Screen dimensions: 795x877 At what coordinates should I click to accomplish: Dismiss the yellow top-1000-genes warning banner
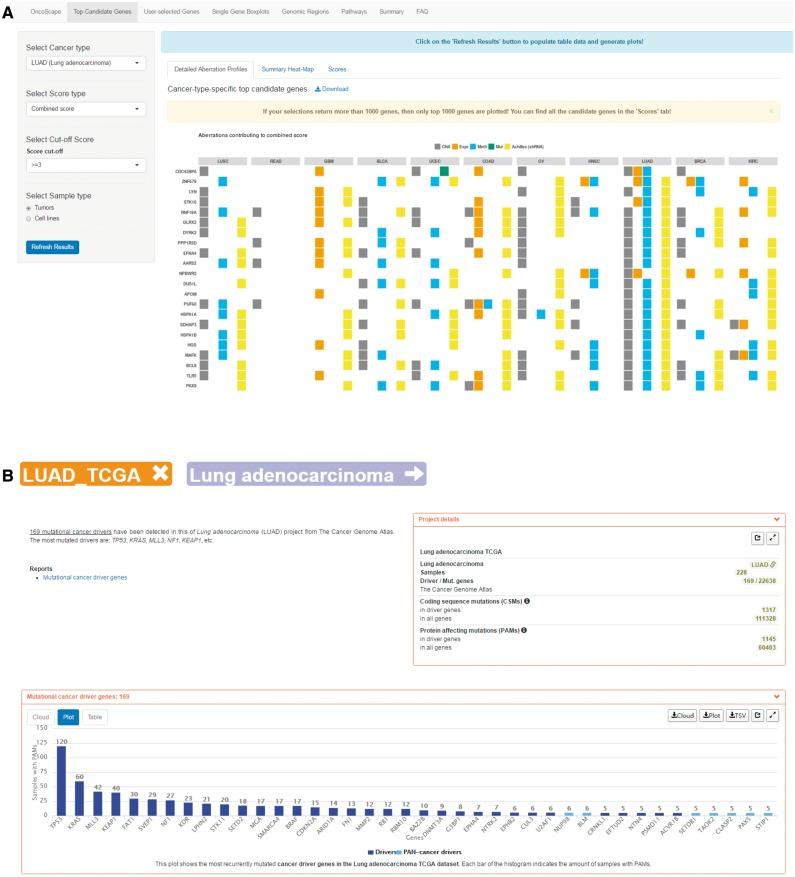tap(771, 111)
